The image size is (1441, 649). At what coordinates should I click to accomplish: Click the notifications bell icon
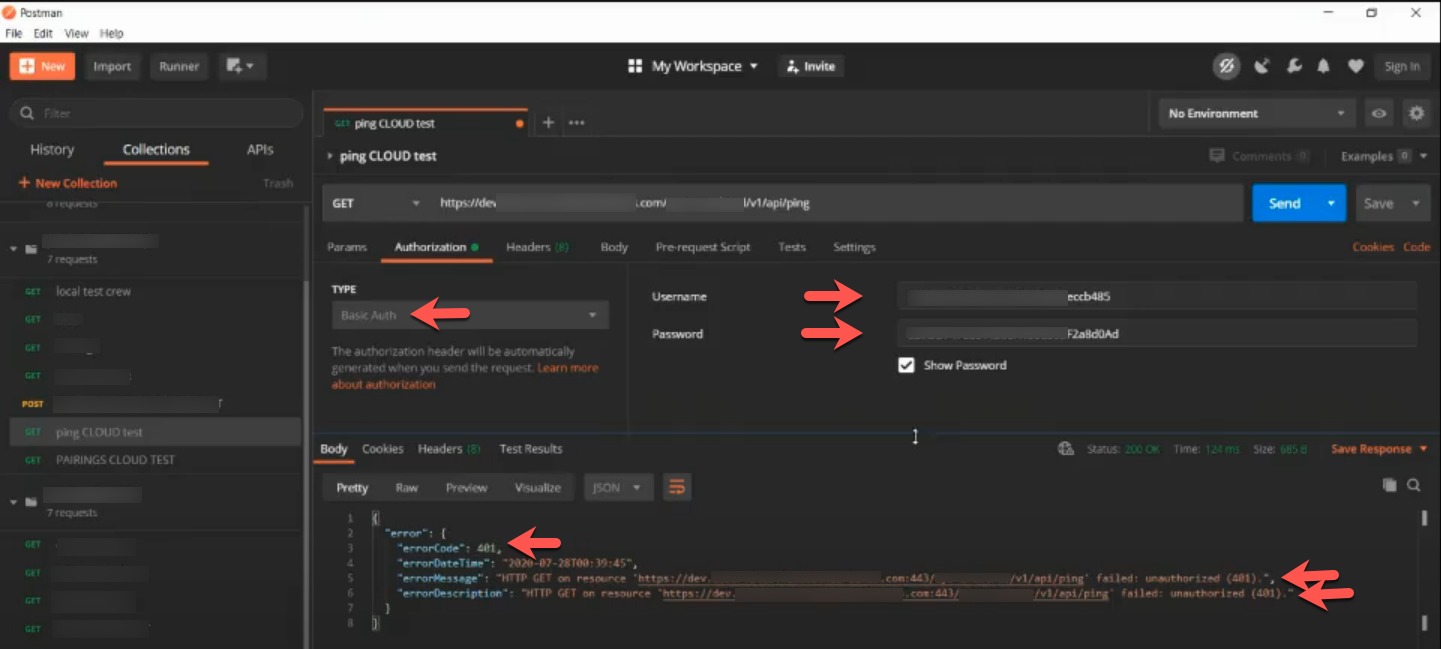pyautogui.click(x=1324, y=67)
